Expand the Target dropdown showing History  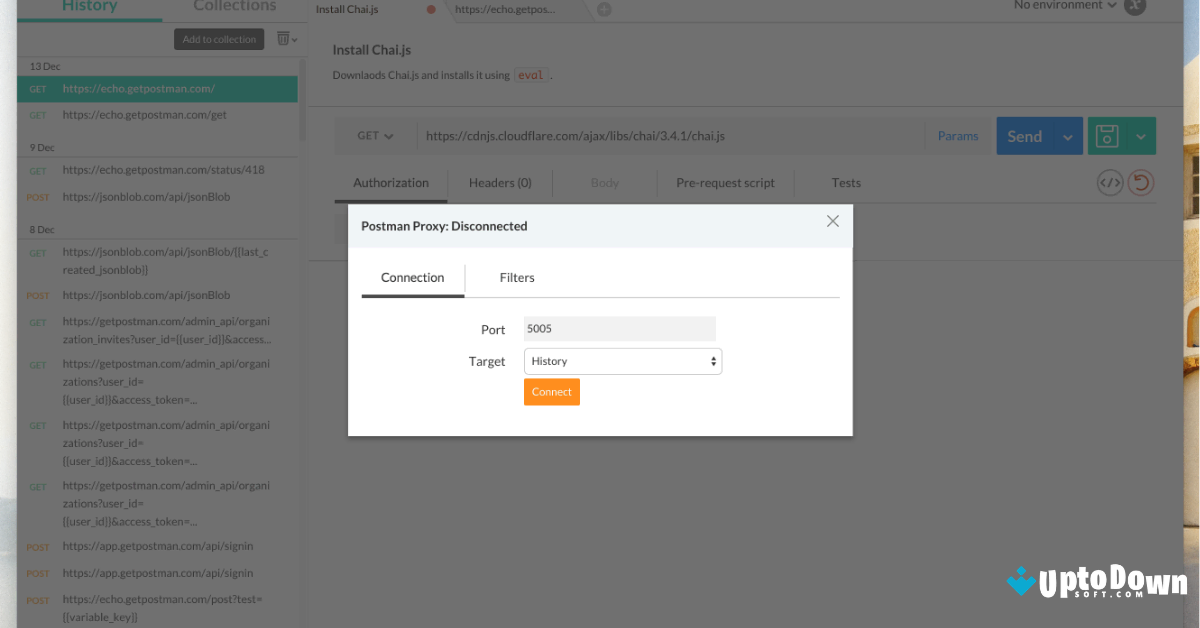pos(622,361)
